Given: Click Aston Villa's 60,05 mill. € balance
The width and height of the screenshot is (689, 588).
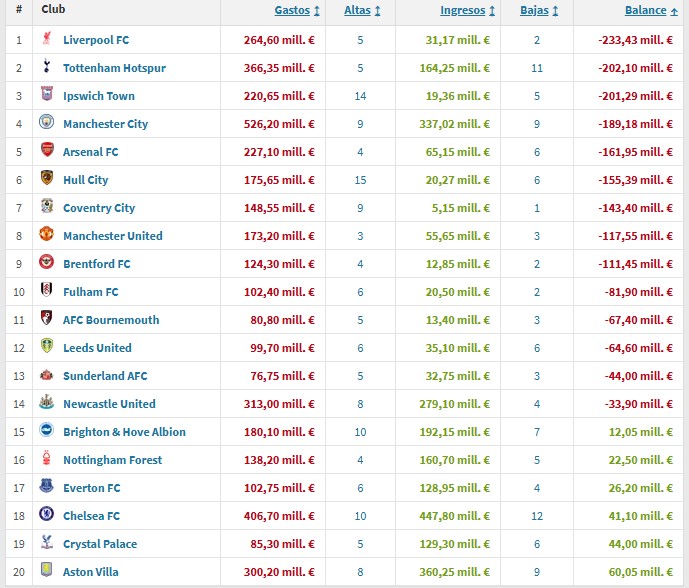Looking at the screenshot, I should pyautogui.click(x=641, y=572).
